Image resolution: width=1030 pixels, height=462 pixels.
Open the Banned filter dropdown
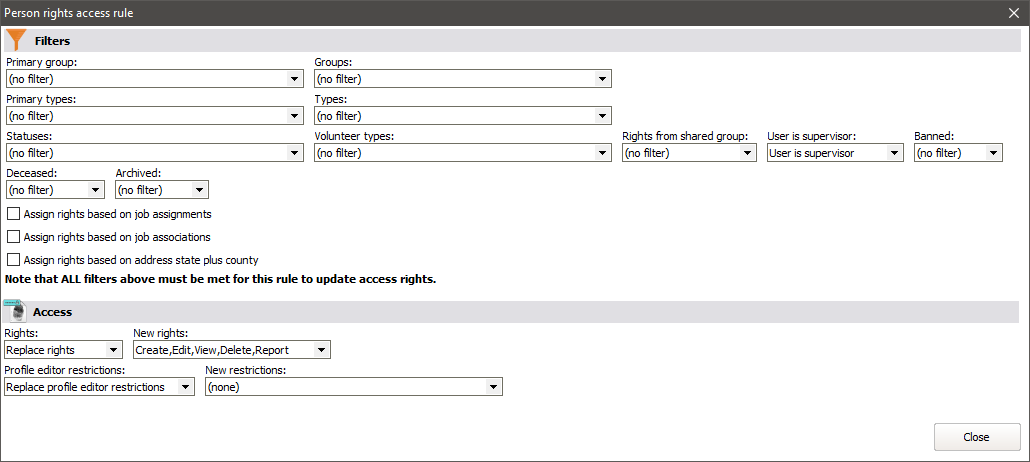point(958,153)
